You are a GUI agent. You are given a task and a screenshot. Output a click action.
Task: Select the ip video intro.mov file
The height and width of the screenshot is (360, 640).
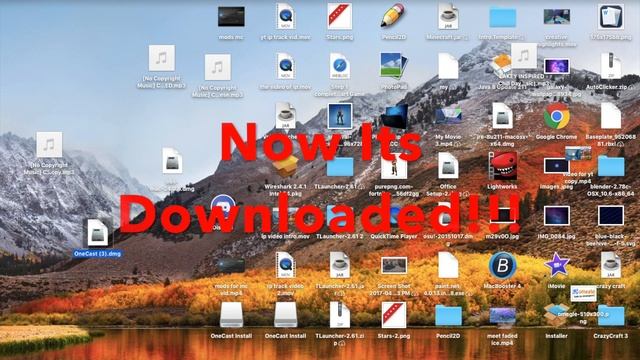(285, 216)
